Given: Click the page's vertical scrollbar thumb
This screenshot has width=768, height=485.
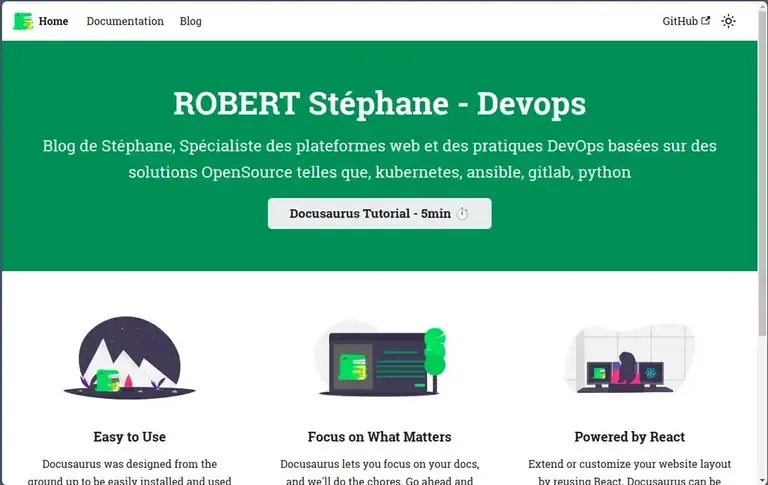Looking at the screenshot, I should (763, 171).
